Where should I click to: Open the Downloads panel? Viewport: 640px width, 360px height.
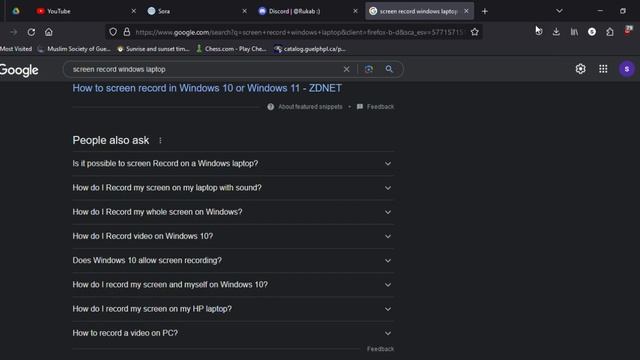(x=556, y=32)
